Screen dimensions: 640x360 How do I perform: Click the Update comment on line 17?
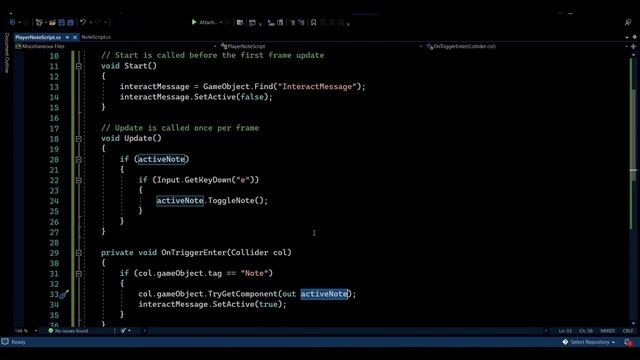click(180, 128)
